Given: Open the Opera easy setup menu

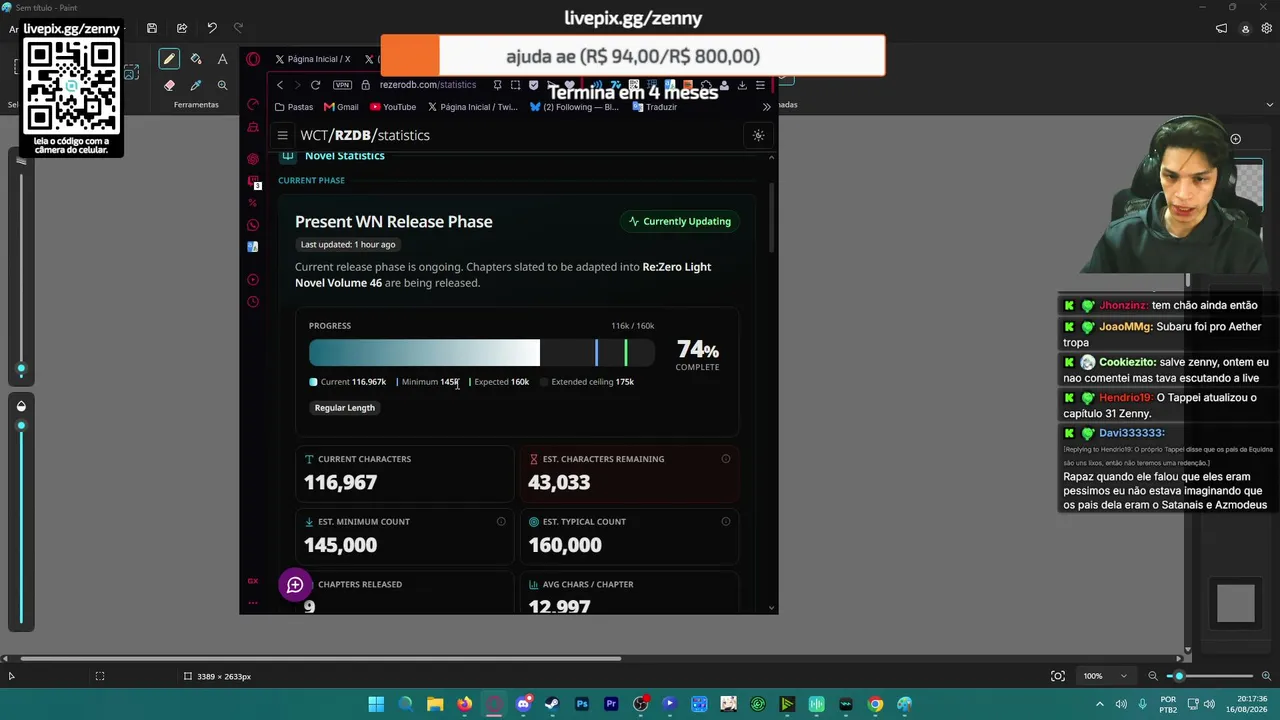Looking at the screenshot, I should (x=760, y=85).
